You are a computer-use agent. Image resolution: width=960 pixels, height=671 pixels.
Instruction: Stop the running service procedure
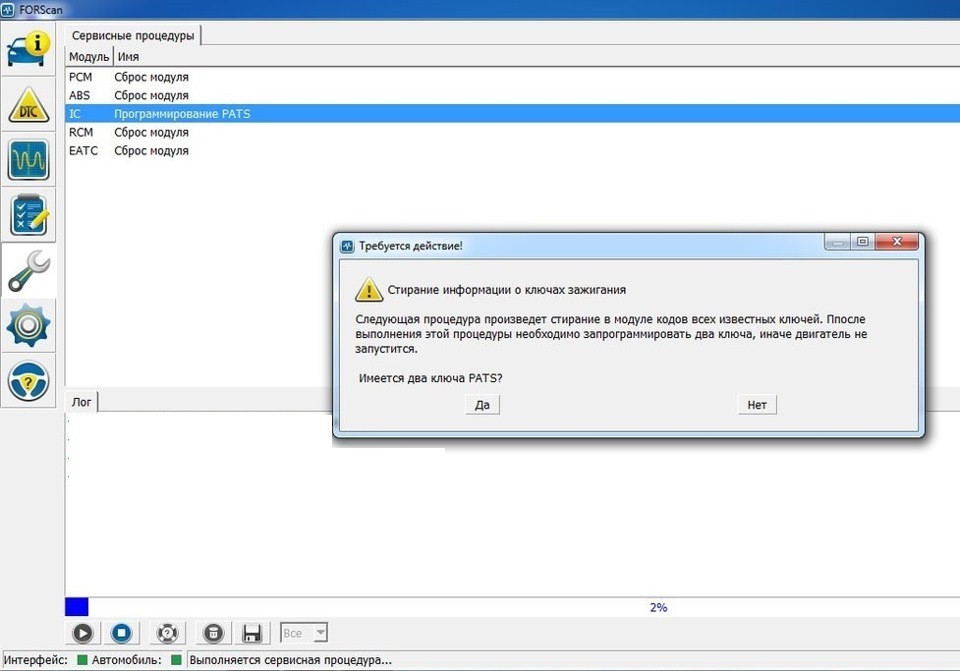[121, 633]
